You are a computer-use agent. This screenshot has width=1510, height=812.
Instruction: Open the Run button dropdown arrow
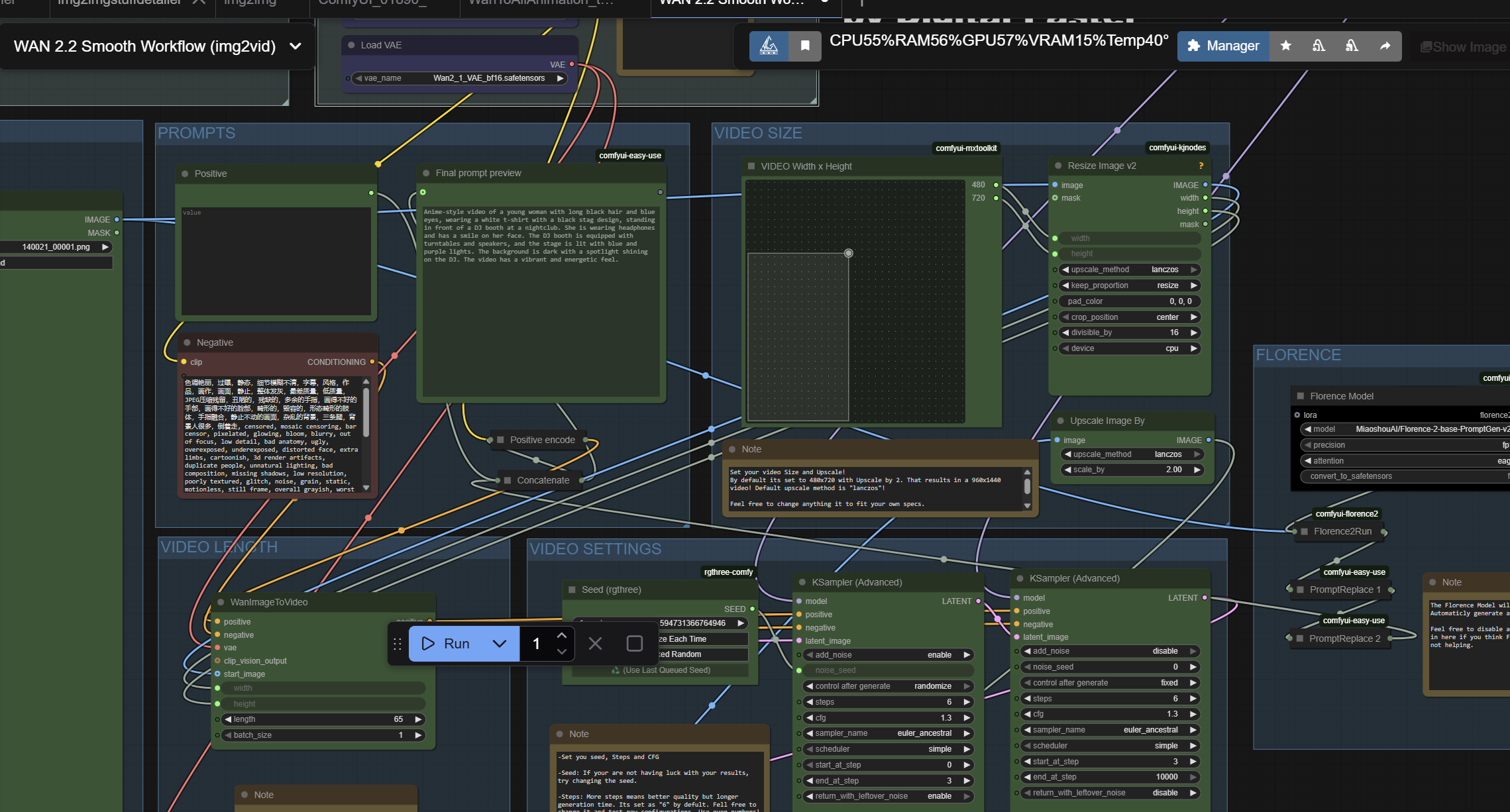500,643
